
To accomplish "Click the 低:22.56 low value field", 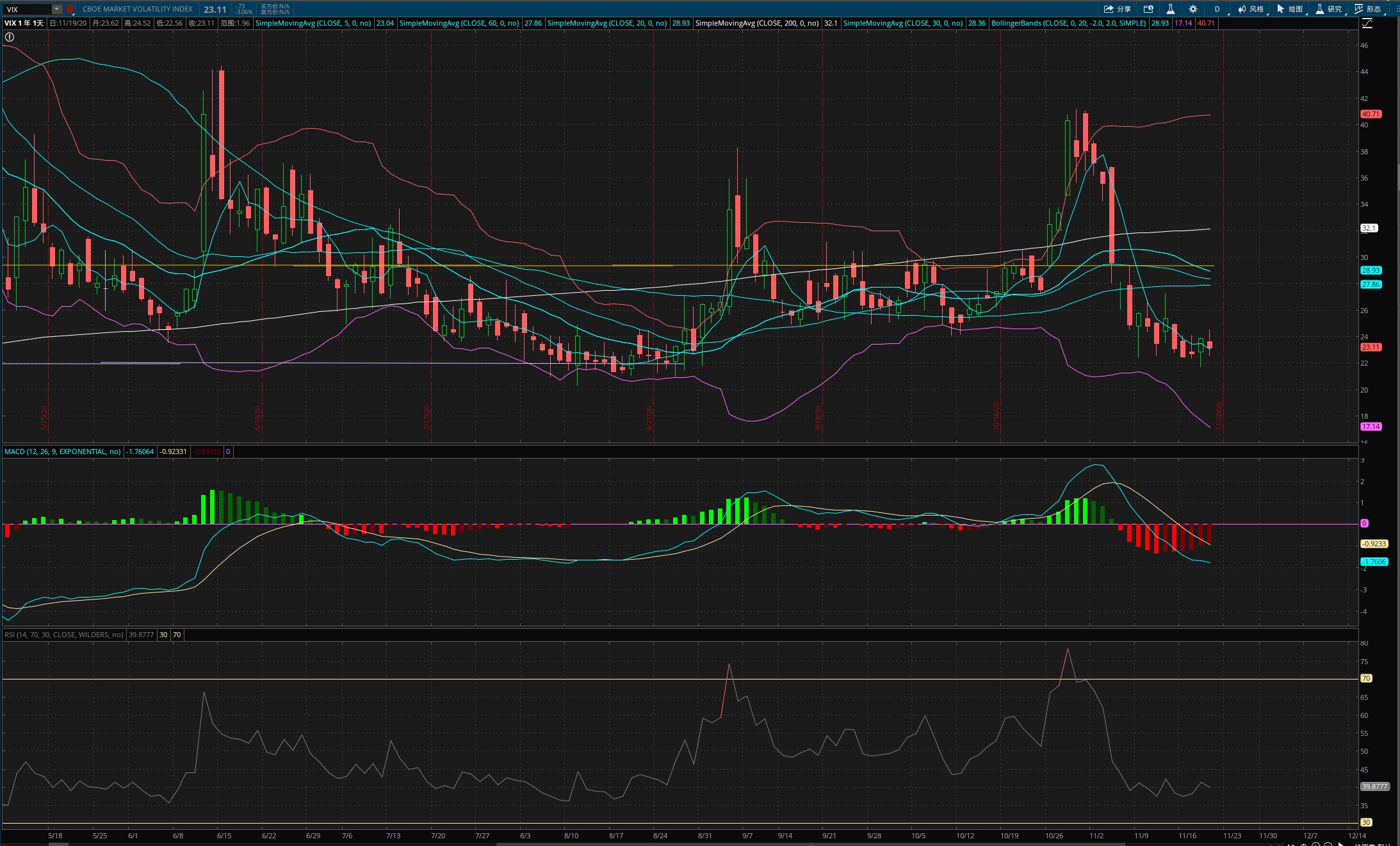I will tap(170, 23).
